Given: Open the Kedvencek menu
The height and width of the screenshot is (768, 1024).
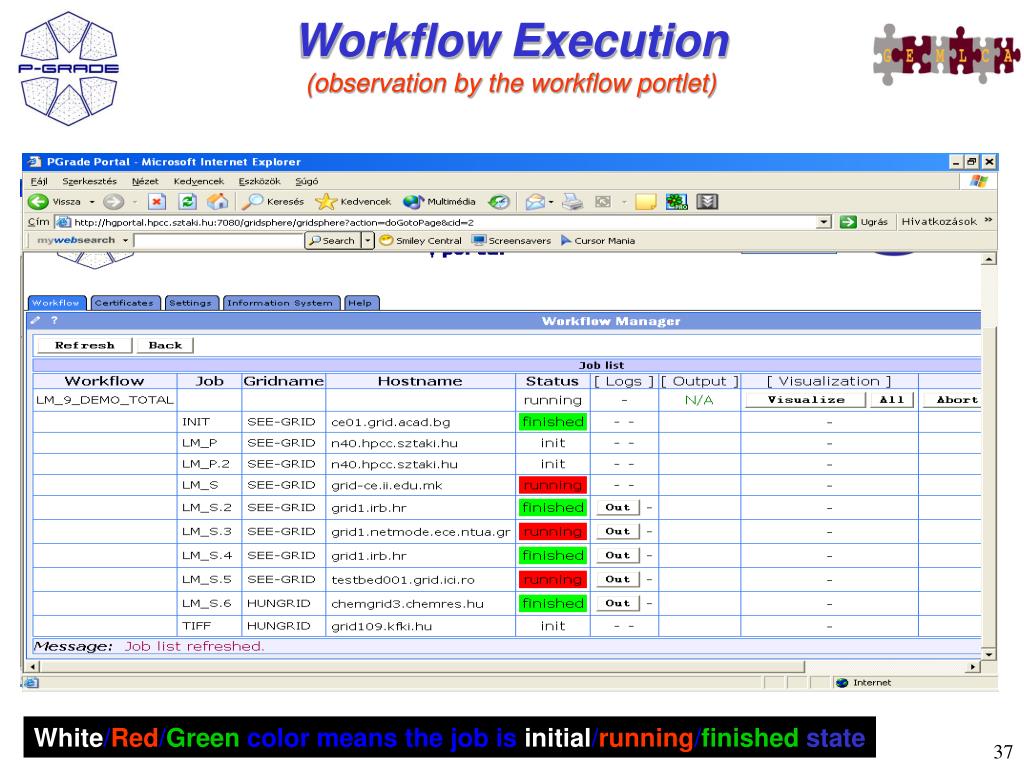Looking at the screenshot, I should tap(199, 182).
